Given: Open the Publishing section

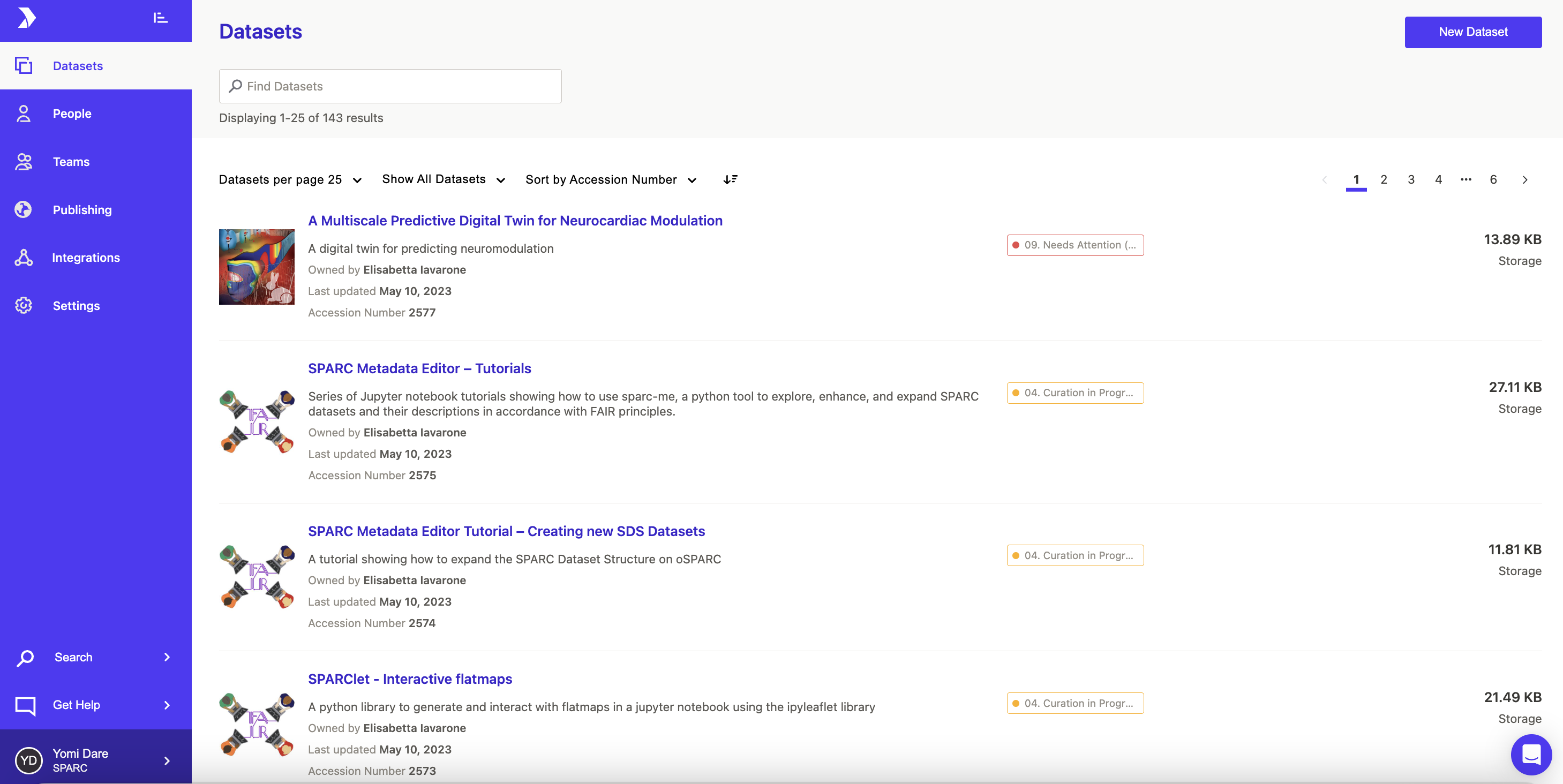Looking at the screenshot, I should (82, 209).
